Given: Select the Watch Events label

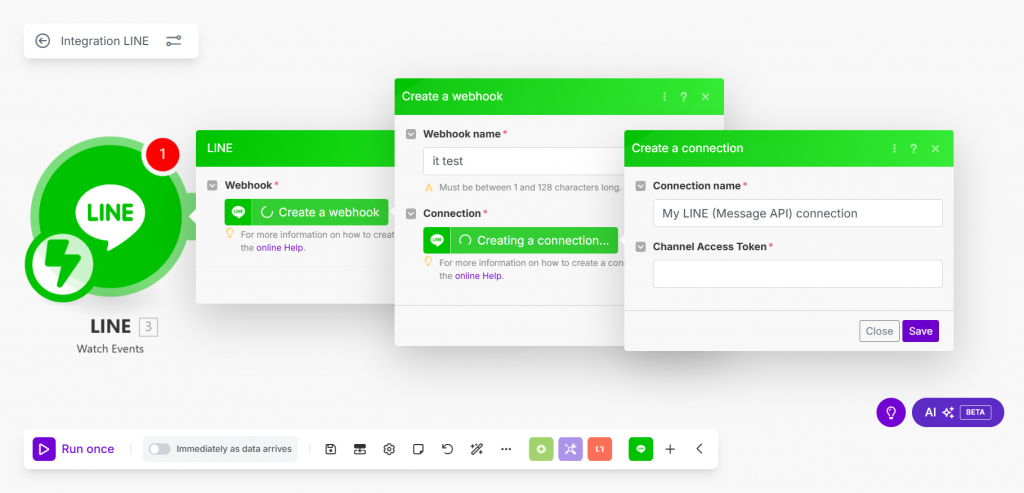Looking at the screenshot, I should tap(110, 349).
